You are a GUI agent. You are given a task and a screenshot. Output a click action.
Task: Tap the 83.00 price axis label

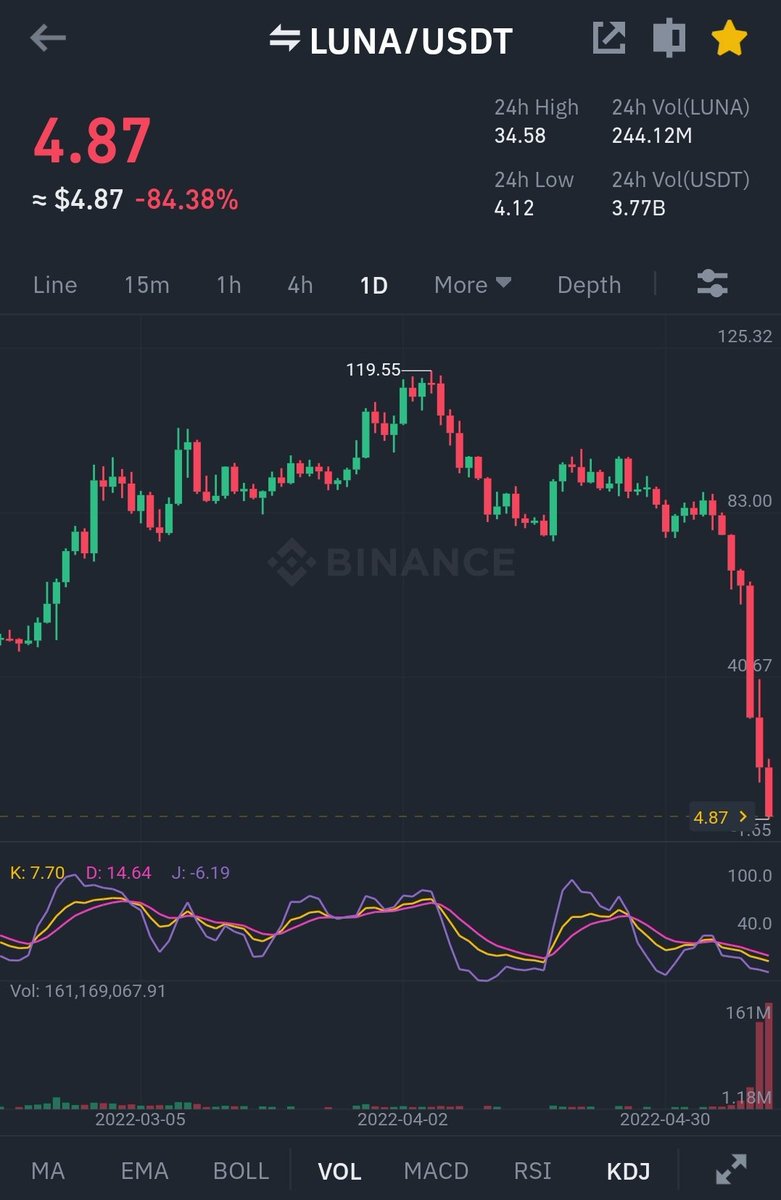(x=749, y=500)
